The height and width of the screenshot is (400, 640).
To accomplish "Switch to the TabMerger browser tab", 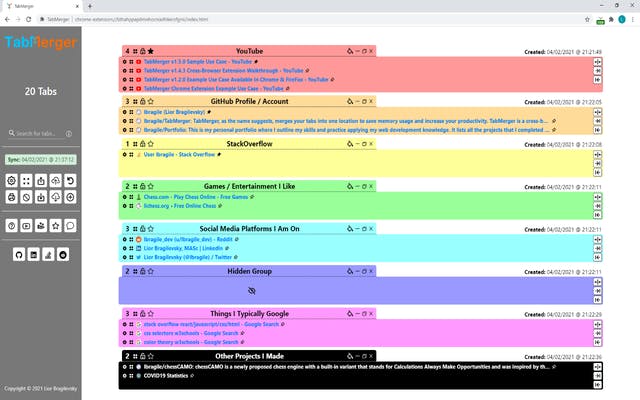I will coord(40,6).
